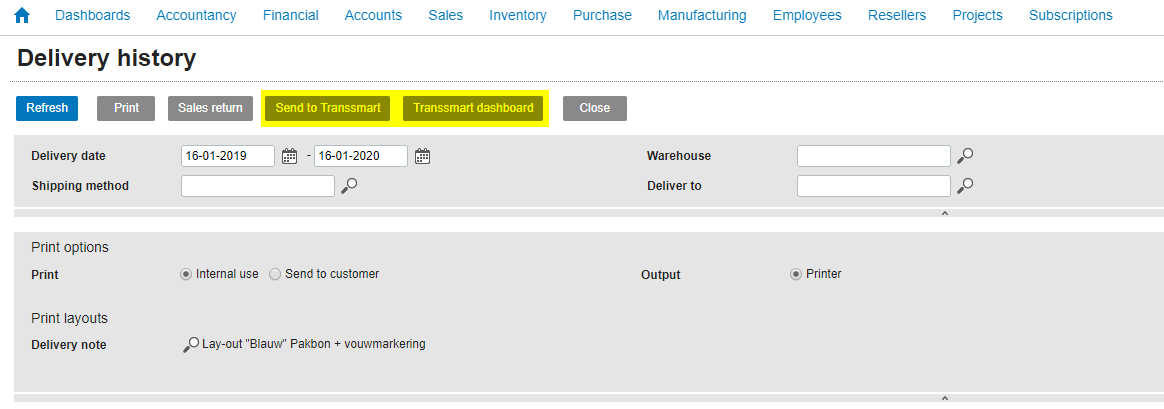Click the Sales return button
The height and width of the screenshot is (409, 1164).
(210, 108)
